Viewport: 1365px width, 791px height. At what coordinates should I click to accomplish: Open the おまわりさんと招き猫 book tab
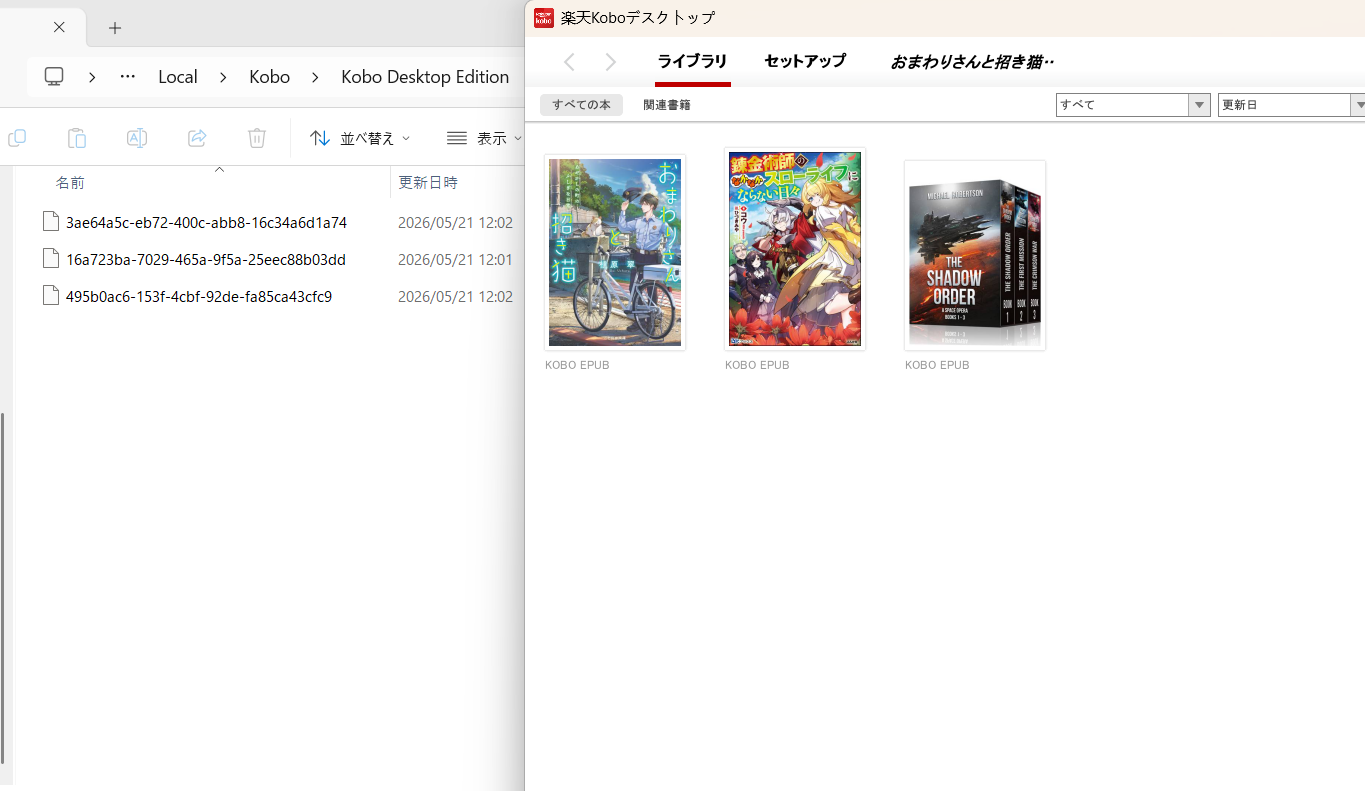tap(972, 62)
